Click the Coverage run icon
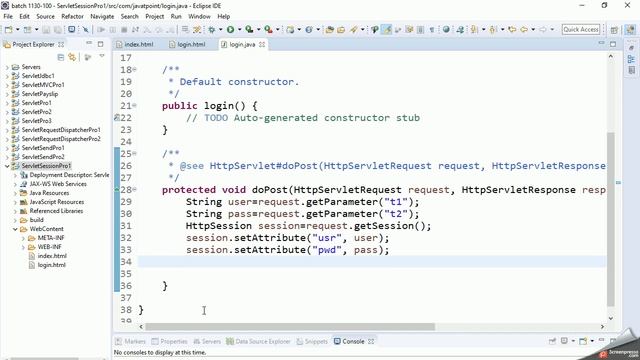The height and width of the screenshot is (360, 640). coord(249,29)
